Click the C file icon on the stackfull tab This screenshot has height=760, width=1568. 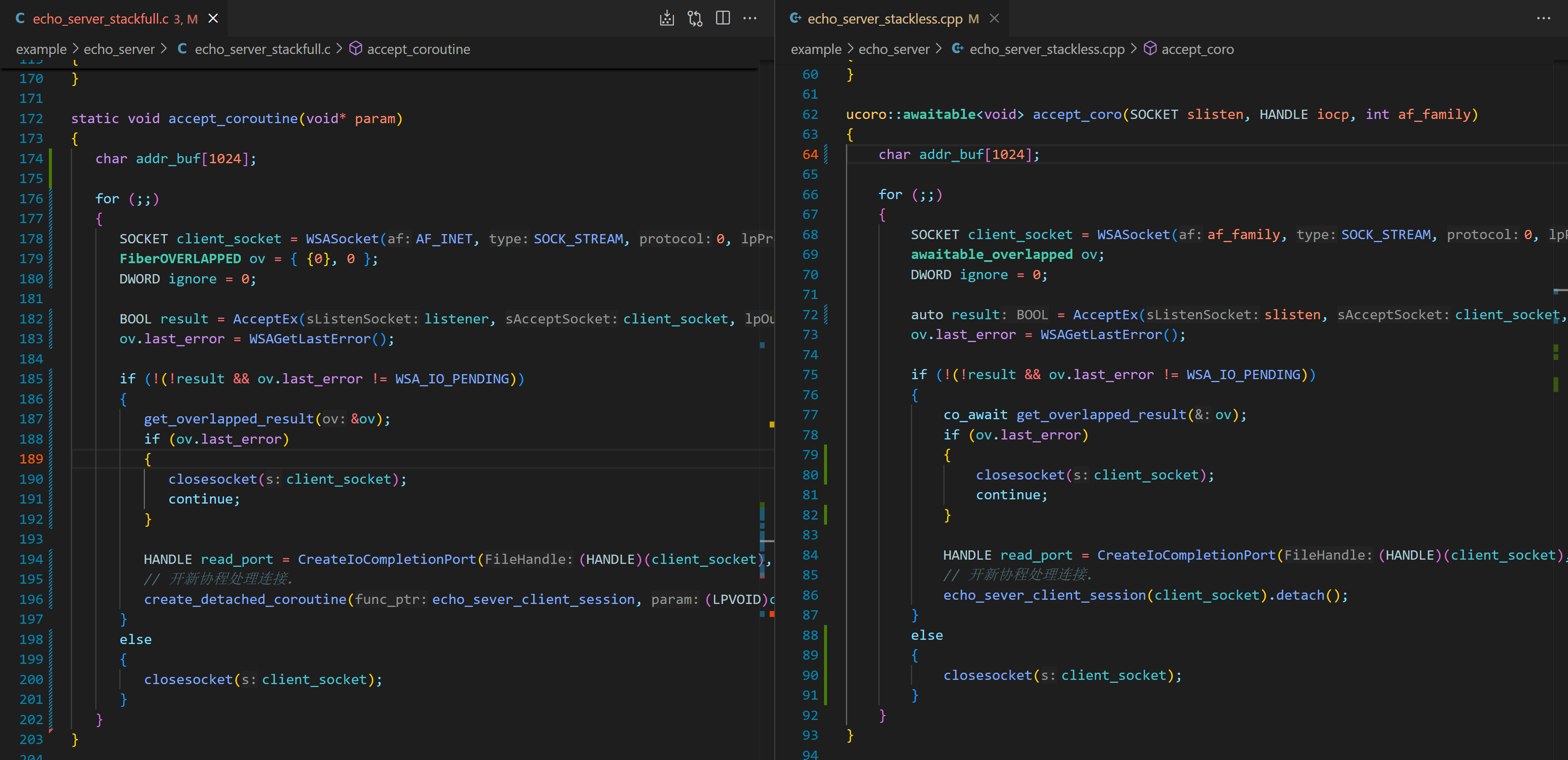point(20,18)
